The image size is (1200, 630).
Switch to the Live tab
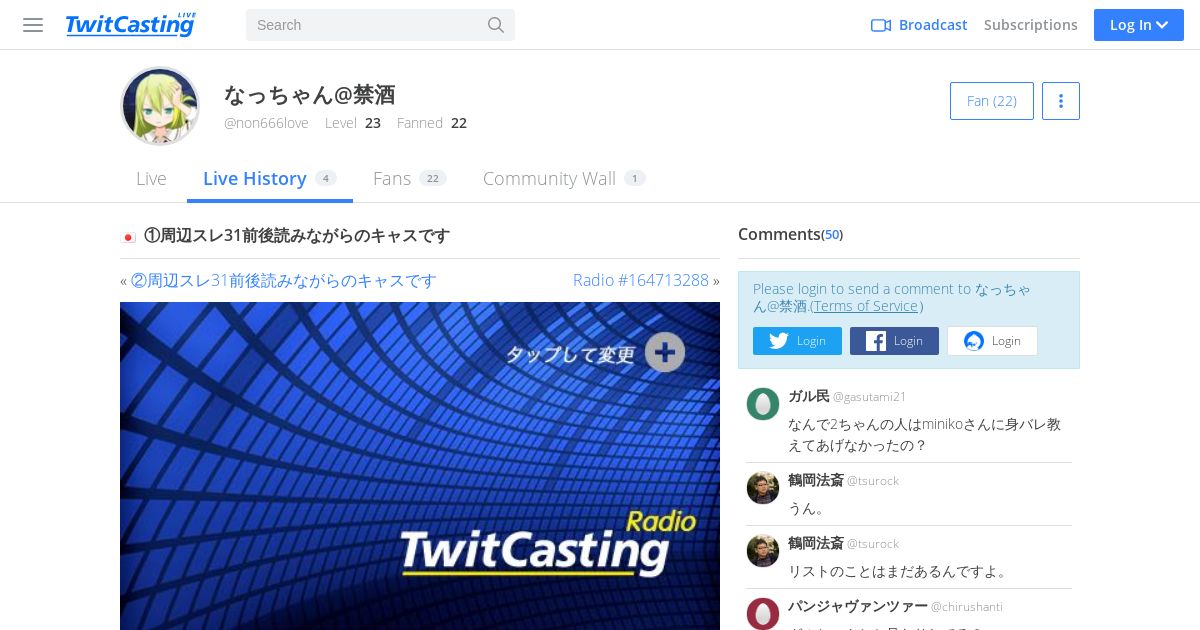[151, 178]
